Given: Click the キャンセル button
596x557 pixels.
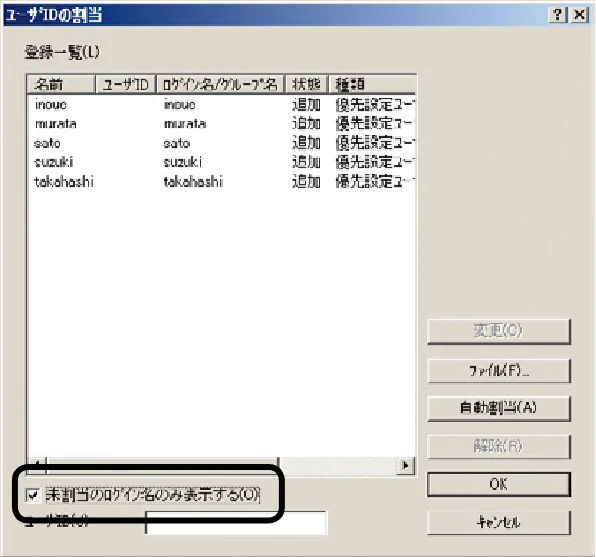Looking at the screenshot, I should [x=499, y=522].
